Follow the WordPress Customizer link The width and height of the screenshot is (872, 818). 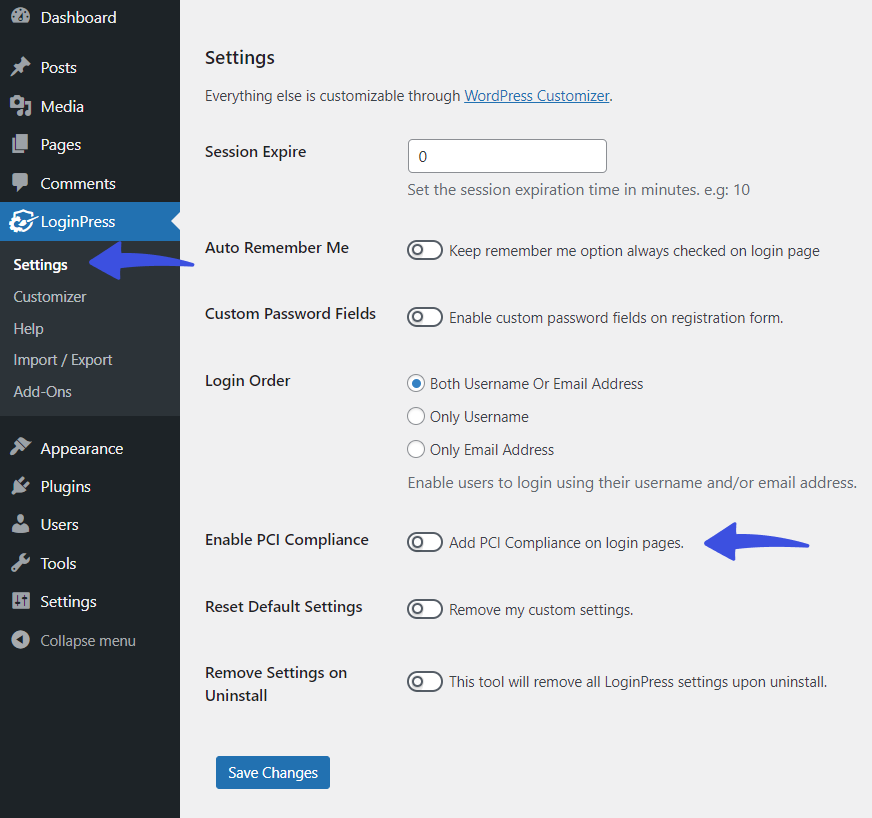pyautogui.click(x=537, y=96)
